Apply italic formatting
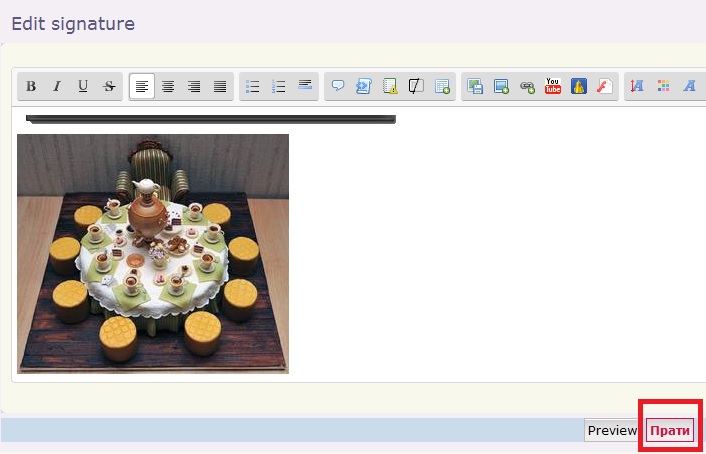 (x=57, y=86)
